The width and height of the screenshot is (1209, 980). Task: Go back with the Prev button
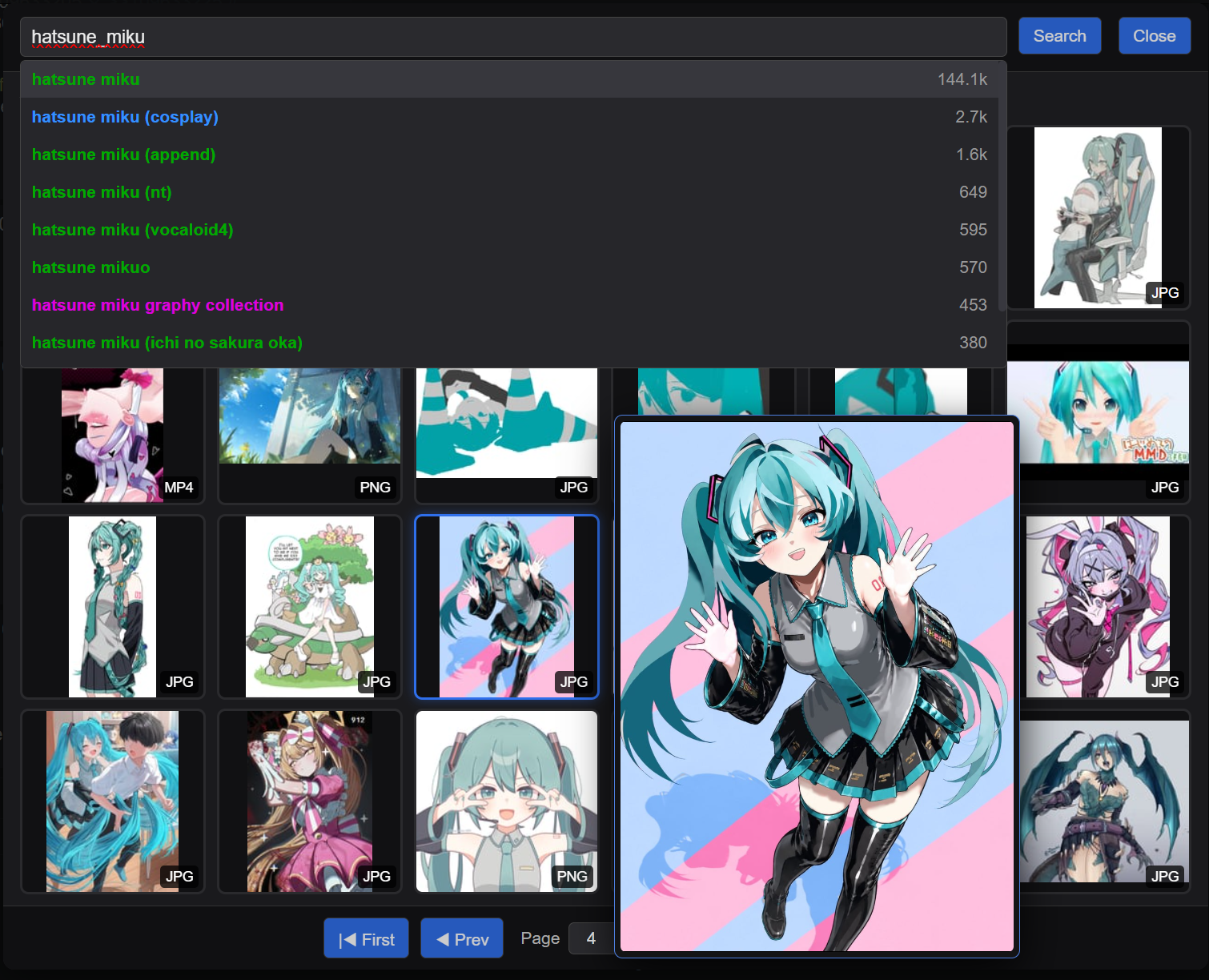[462, 938]
